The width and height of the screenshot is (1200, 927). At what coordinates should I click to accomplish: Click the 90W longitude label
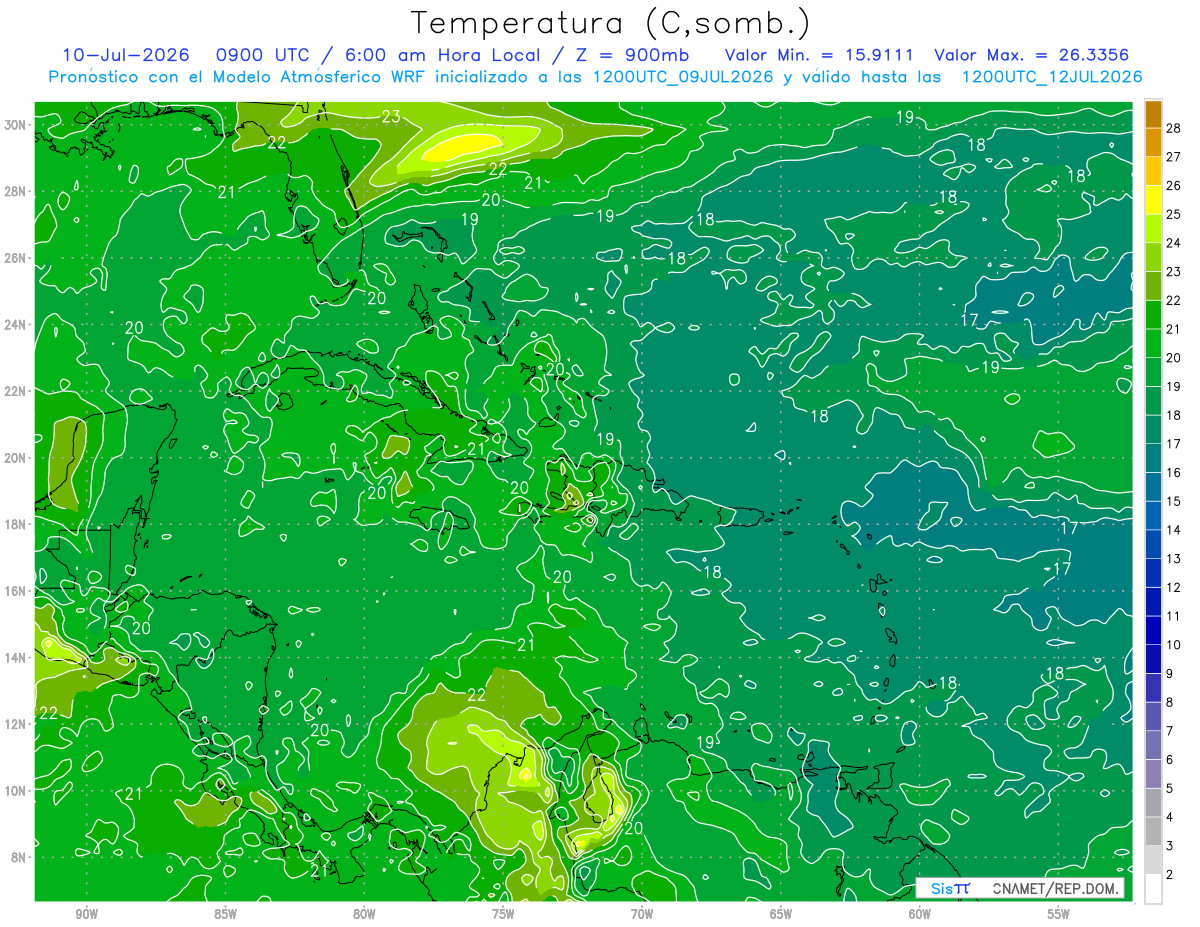87,914
